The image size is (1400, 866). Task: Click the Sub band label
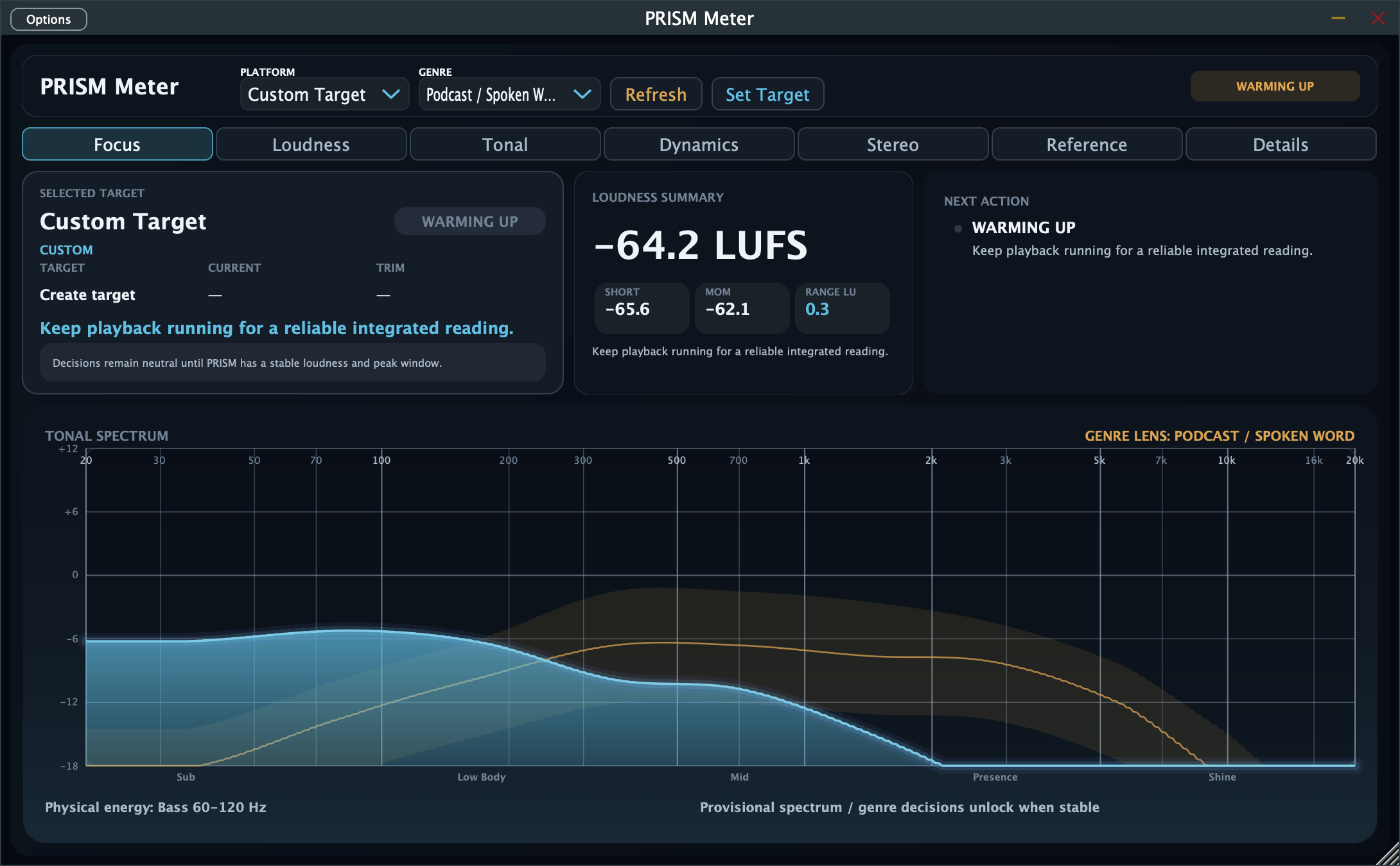click(x=186, y=777)
